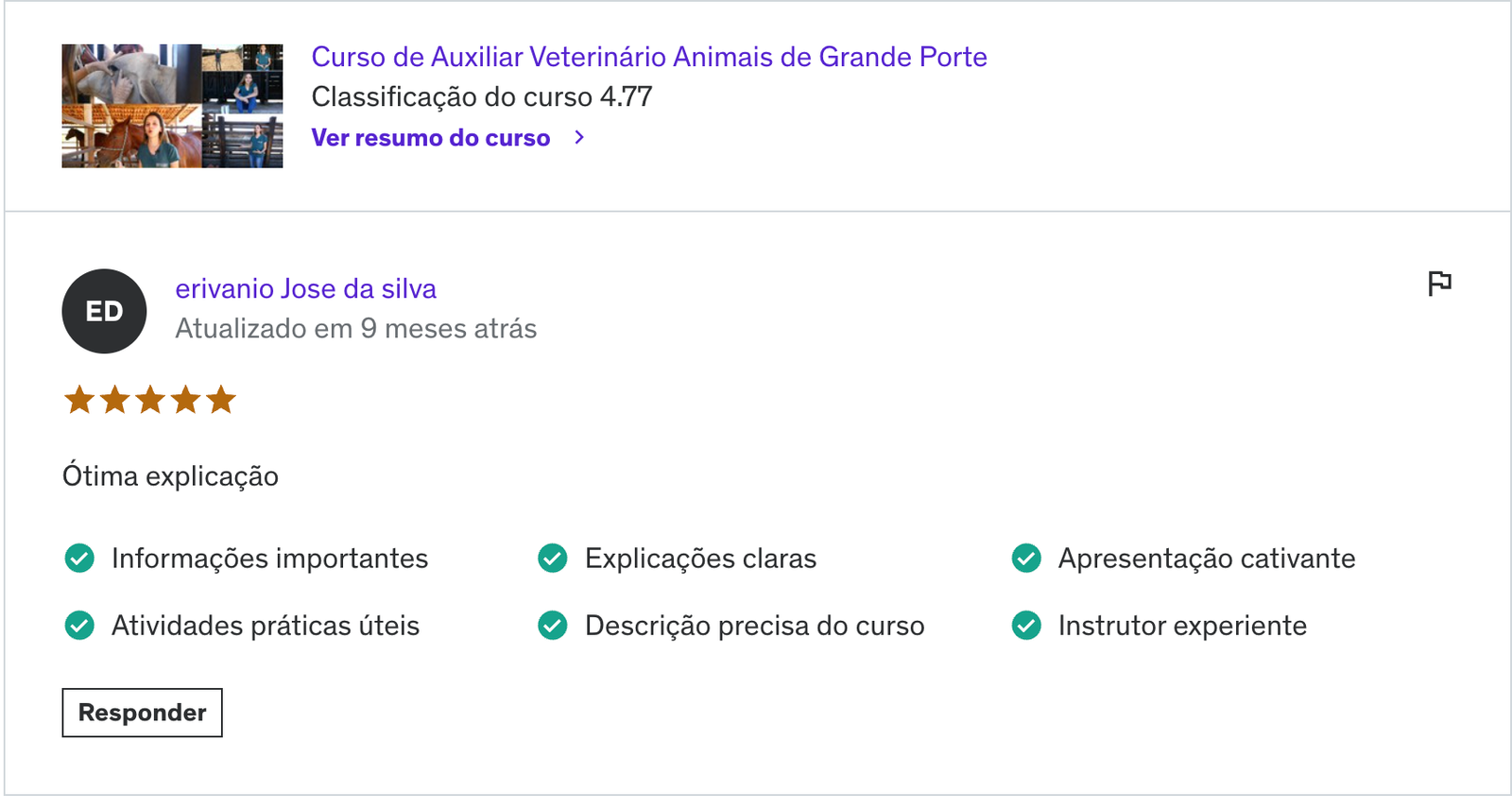
Task: Click checkmark beside Explicações claras
Action: coord(553,559)
